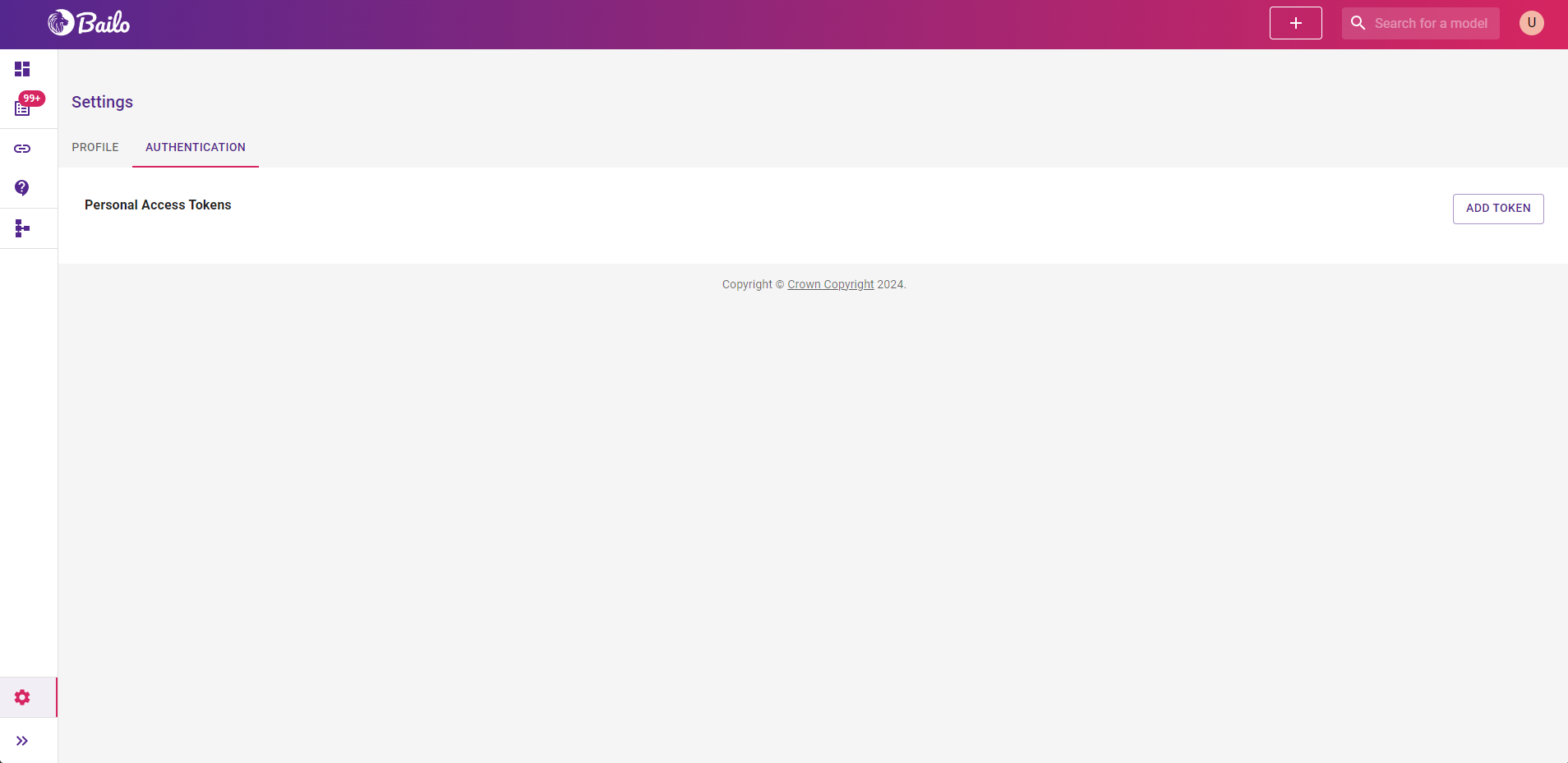The image size is (1568, 763).
Task: Focus the Search for a model field
Action: (x=1430, y=23)
